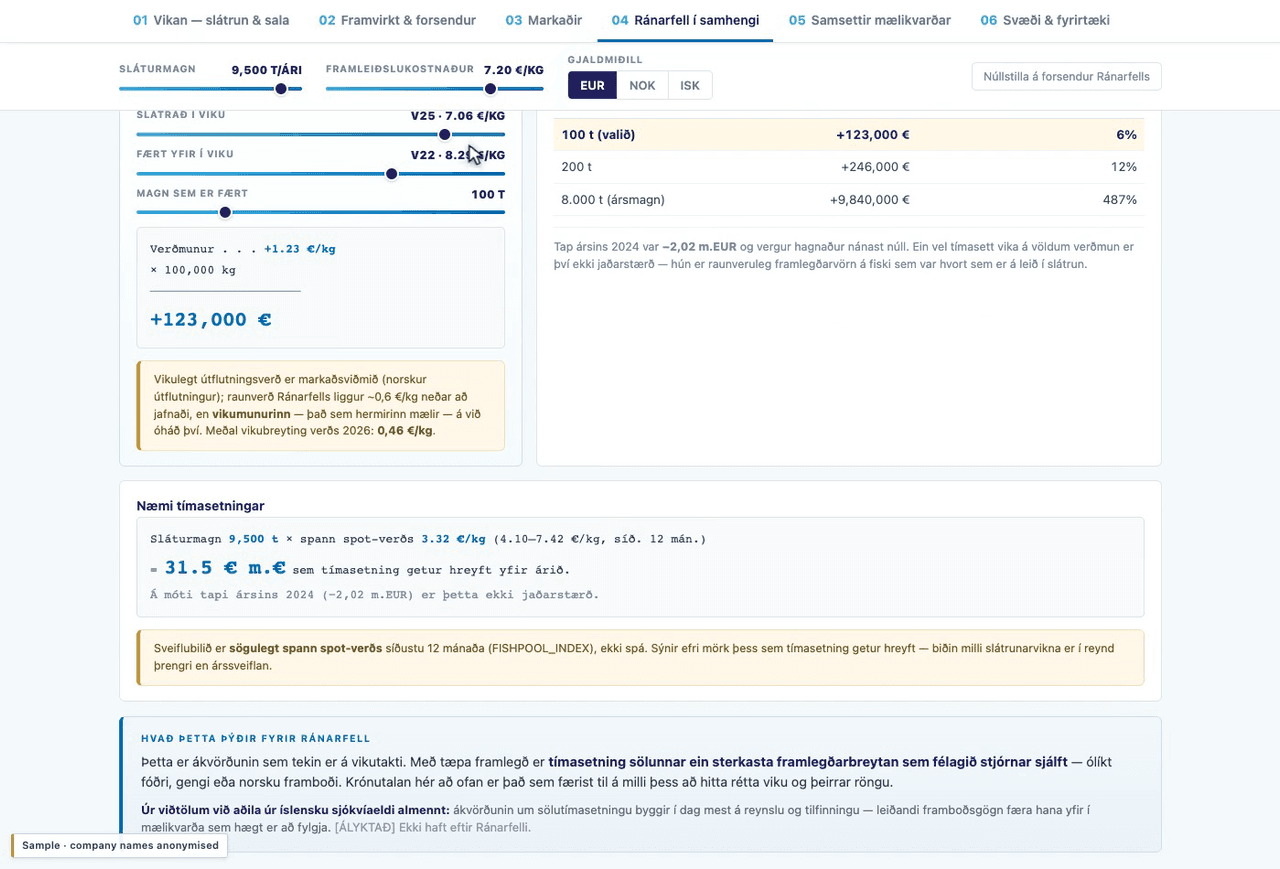Viewport: 1280px width, 869px height.
Task: Select the 04 Ránarfell í samhengi tab
Action: tap(685, 20)
